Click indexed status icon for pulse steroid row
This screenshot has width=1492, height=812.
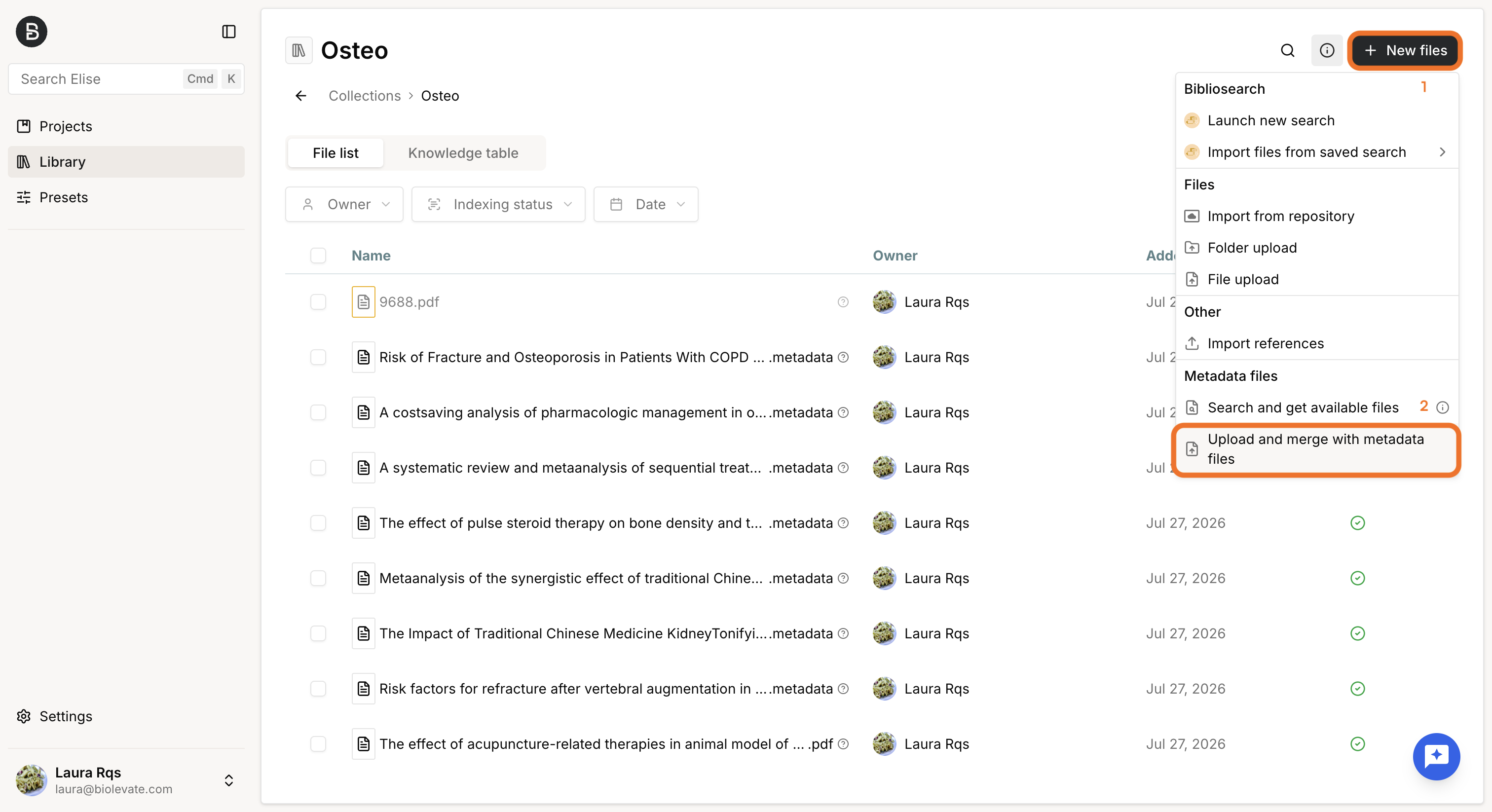[1358, 523]
